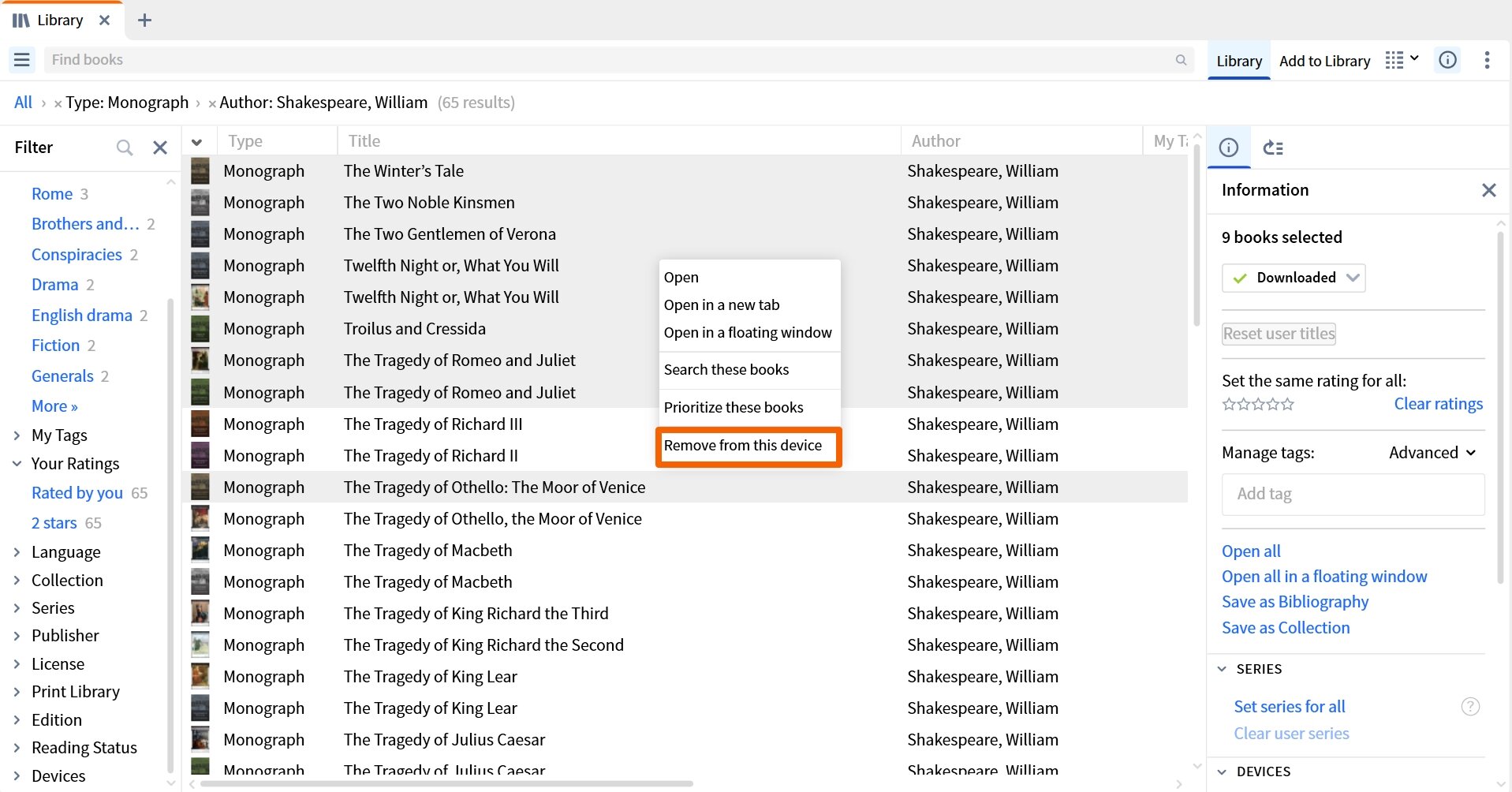This screenshot has height=792, width=1512.
Task: Collapse Your Ratings filter group
Action: [x=17, y=464]
